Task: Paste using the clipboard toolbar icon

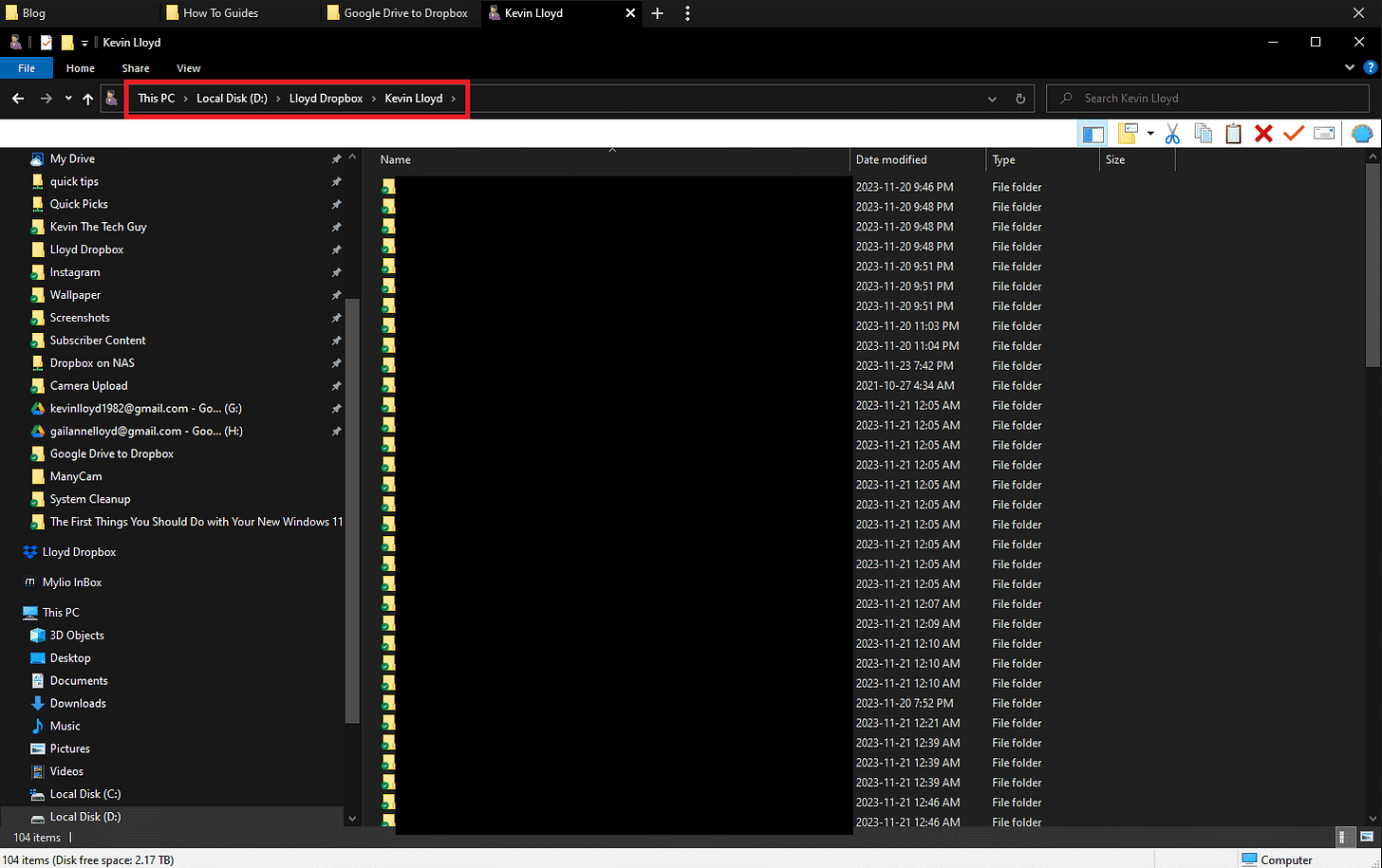Action: 1233,134
